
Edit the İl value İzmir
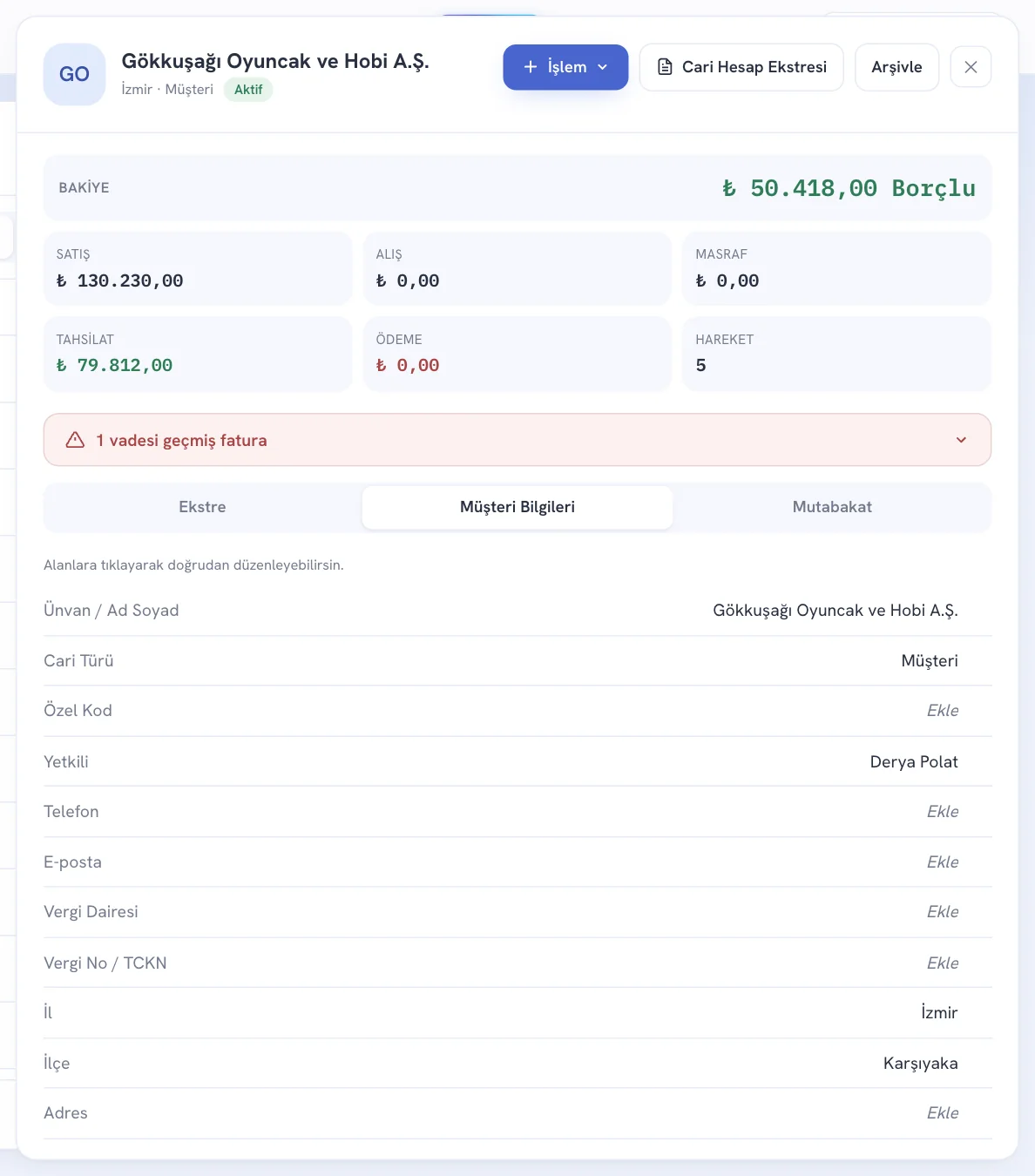(939, 1013)
